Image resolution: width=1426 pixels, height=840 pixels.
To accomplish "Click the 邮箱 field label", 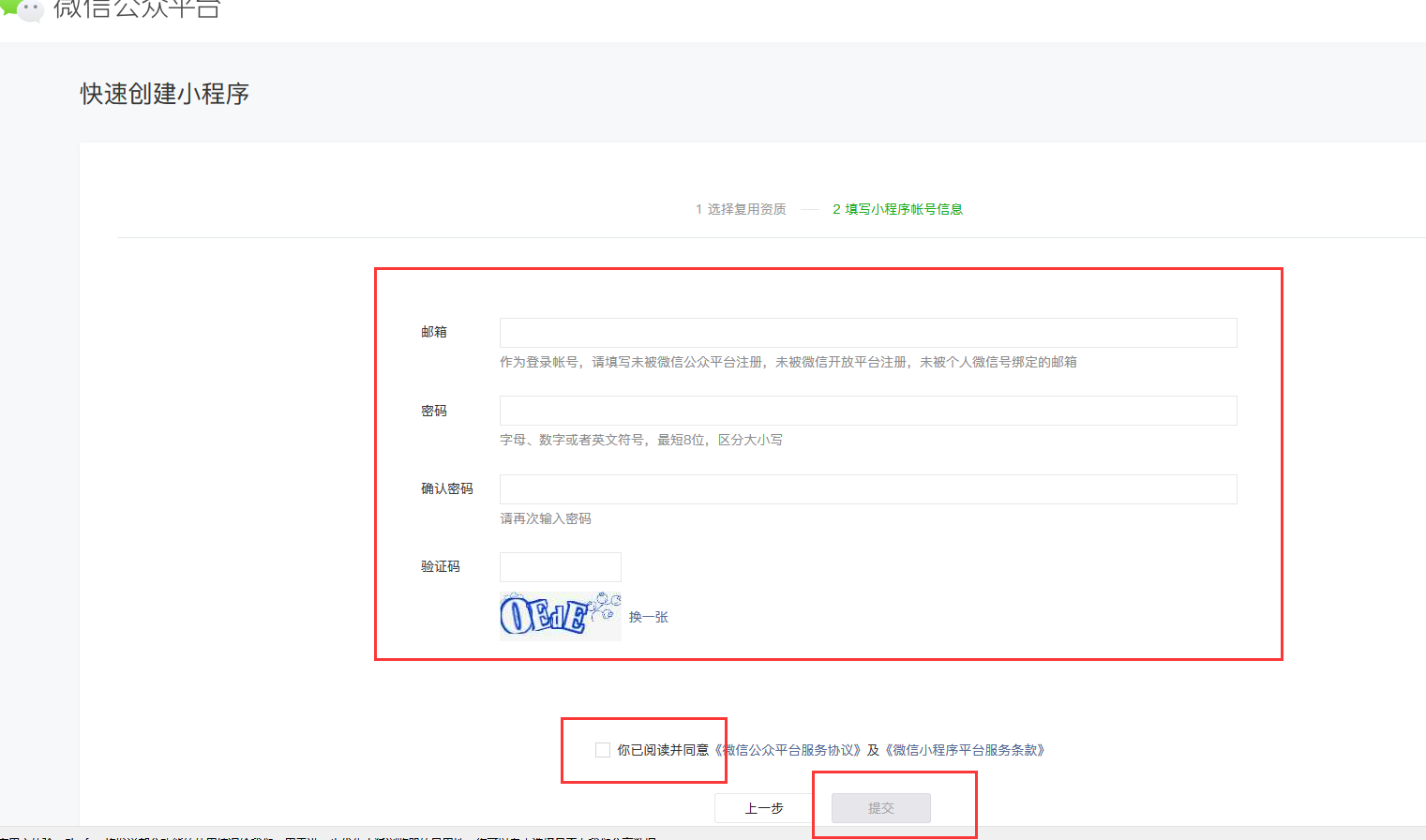I will (434, 332).
